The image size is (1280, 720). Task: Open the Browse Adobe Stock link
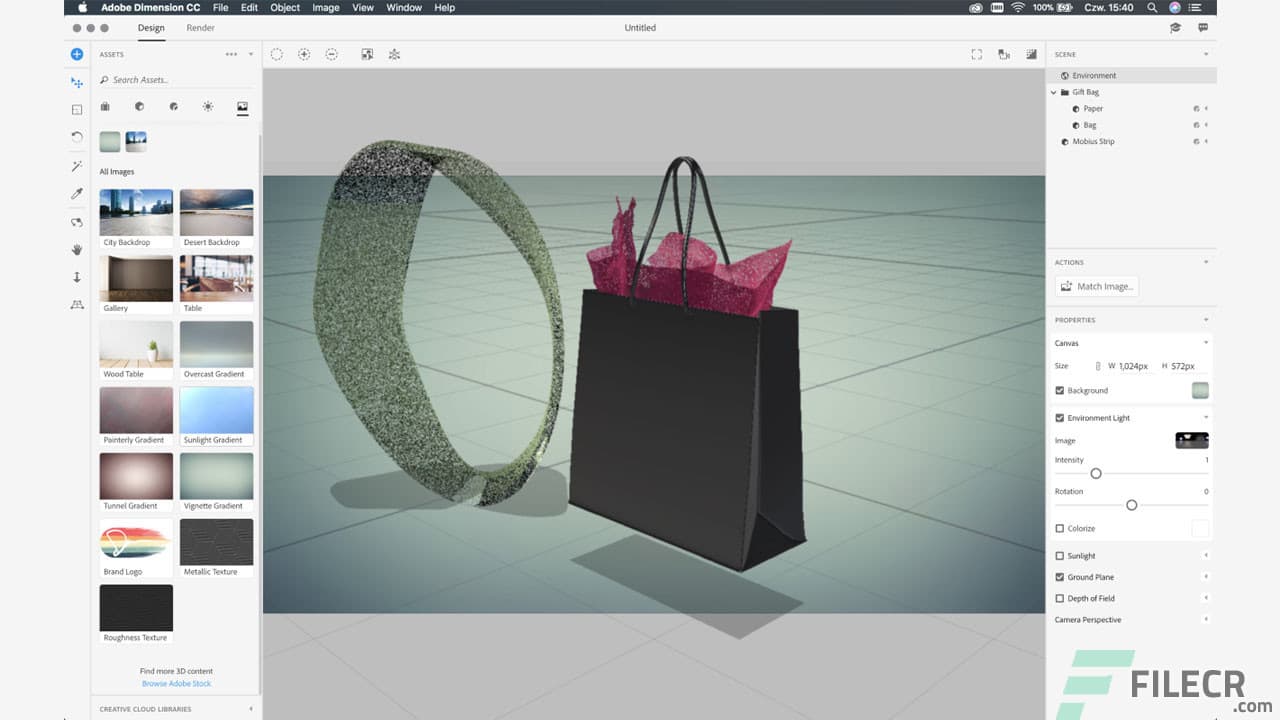(176, 683)
